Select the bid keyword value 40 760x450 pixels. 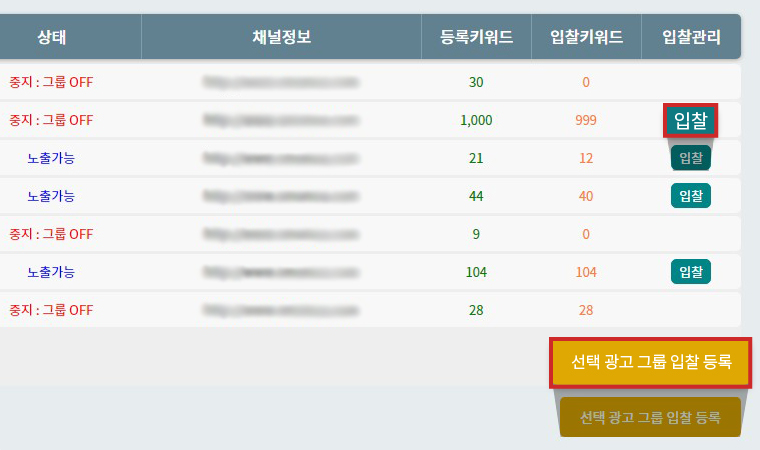click(586, 196)
